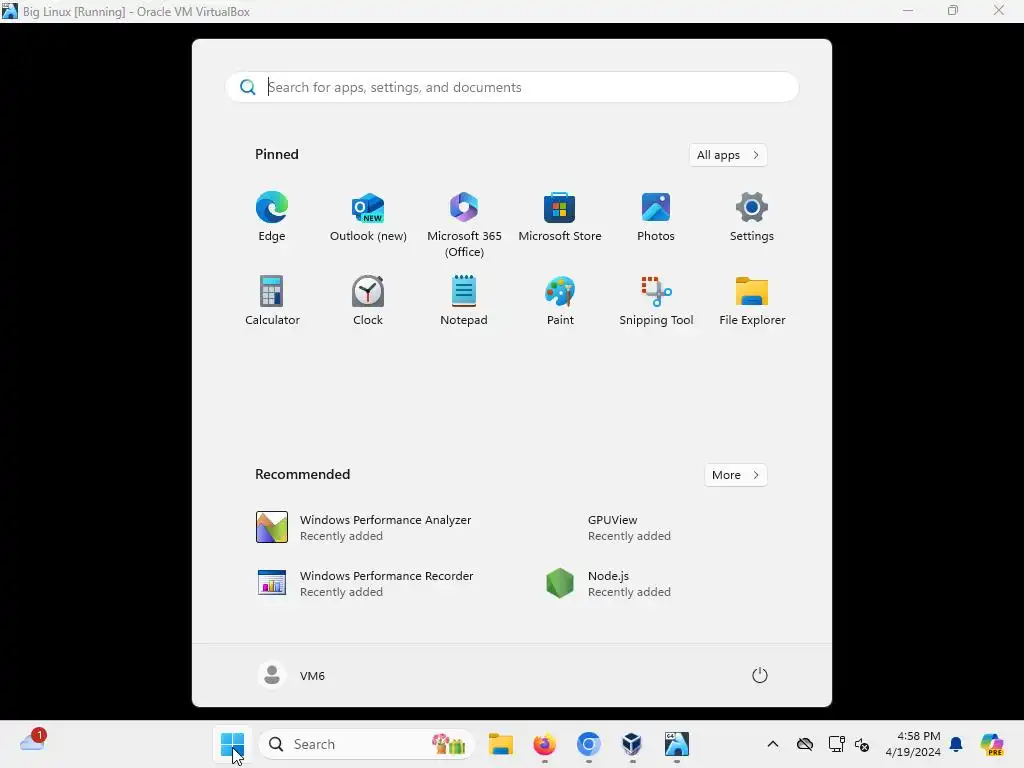Open the weather widget with badge

pyautogui.click(x=33, y=741)
